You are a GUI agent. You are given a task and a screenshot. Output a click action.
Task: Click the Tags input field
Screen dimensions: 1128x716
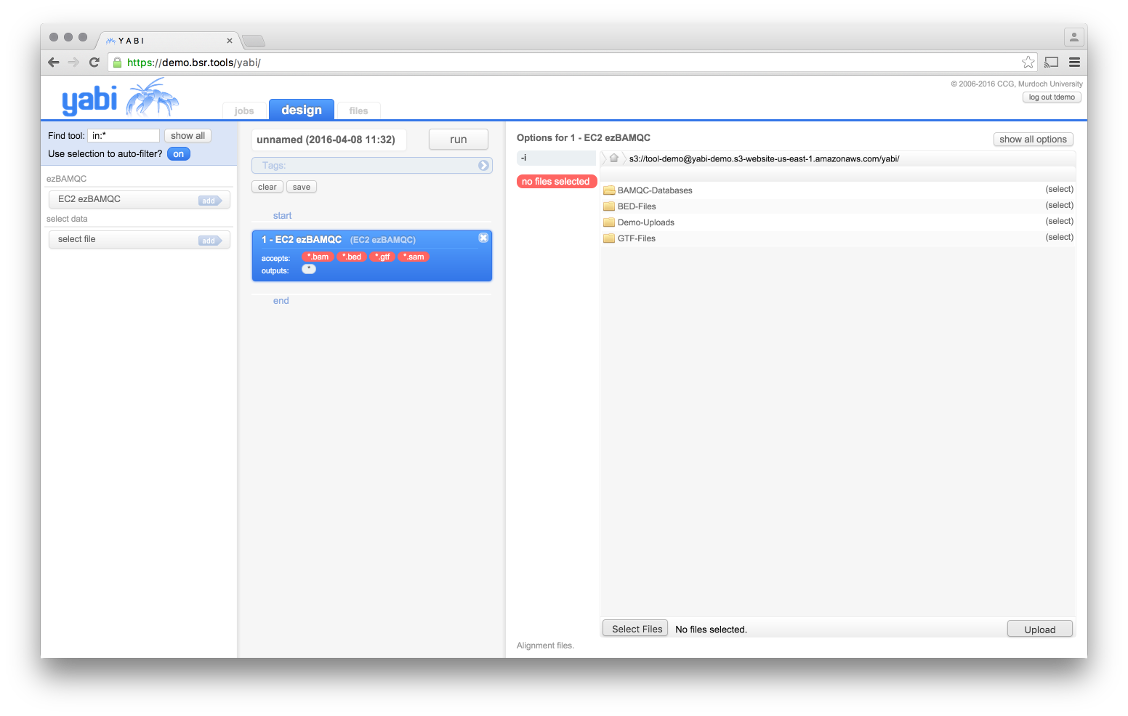tap(372, 166)
